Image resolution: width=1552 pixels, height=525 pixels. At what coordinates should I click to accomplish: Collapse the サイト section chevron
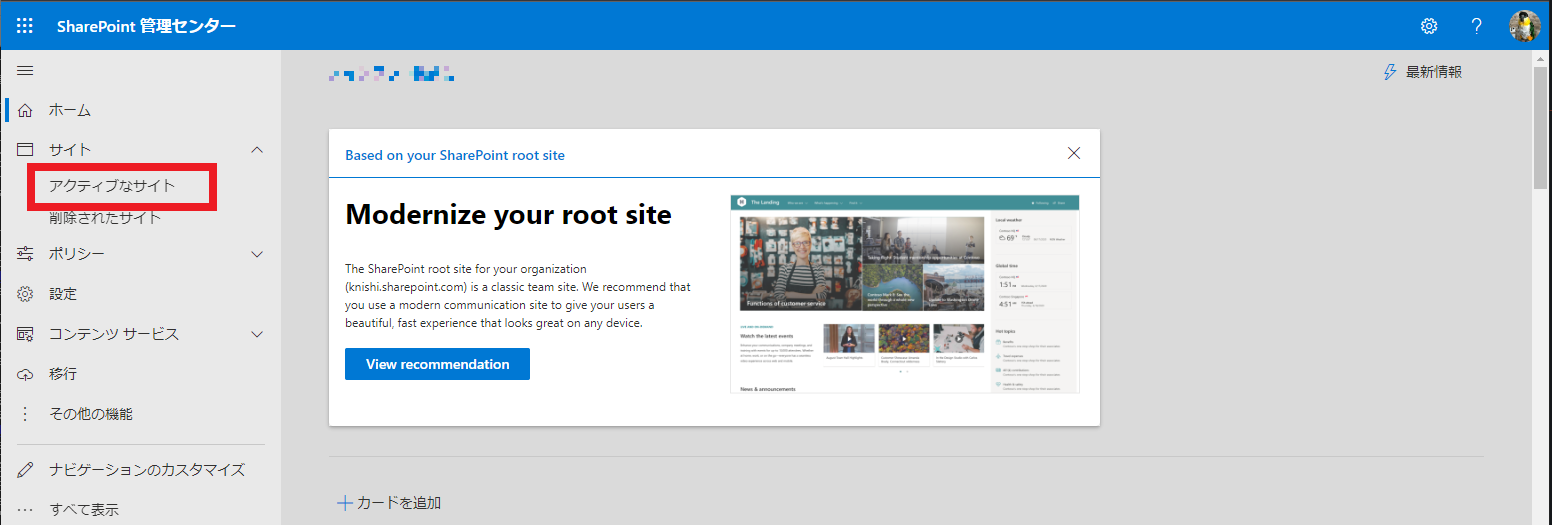pyautogui.click(x=257, y=150)
